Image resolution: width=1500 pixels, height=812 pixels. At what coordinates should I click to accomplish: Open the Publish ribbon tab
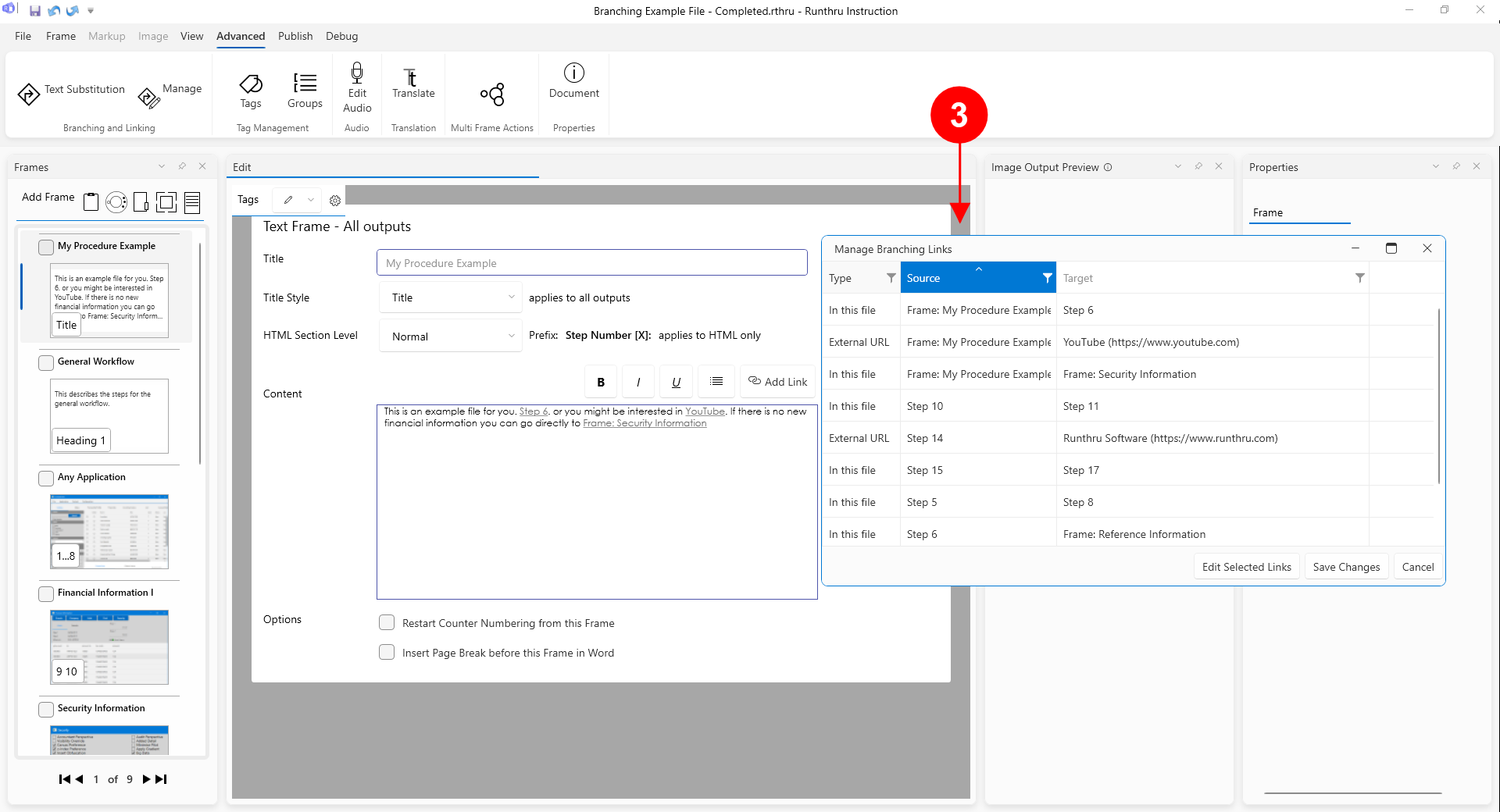[x=295, y=36]
